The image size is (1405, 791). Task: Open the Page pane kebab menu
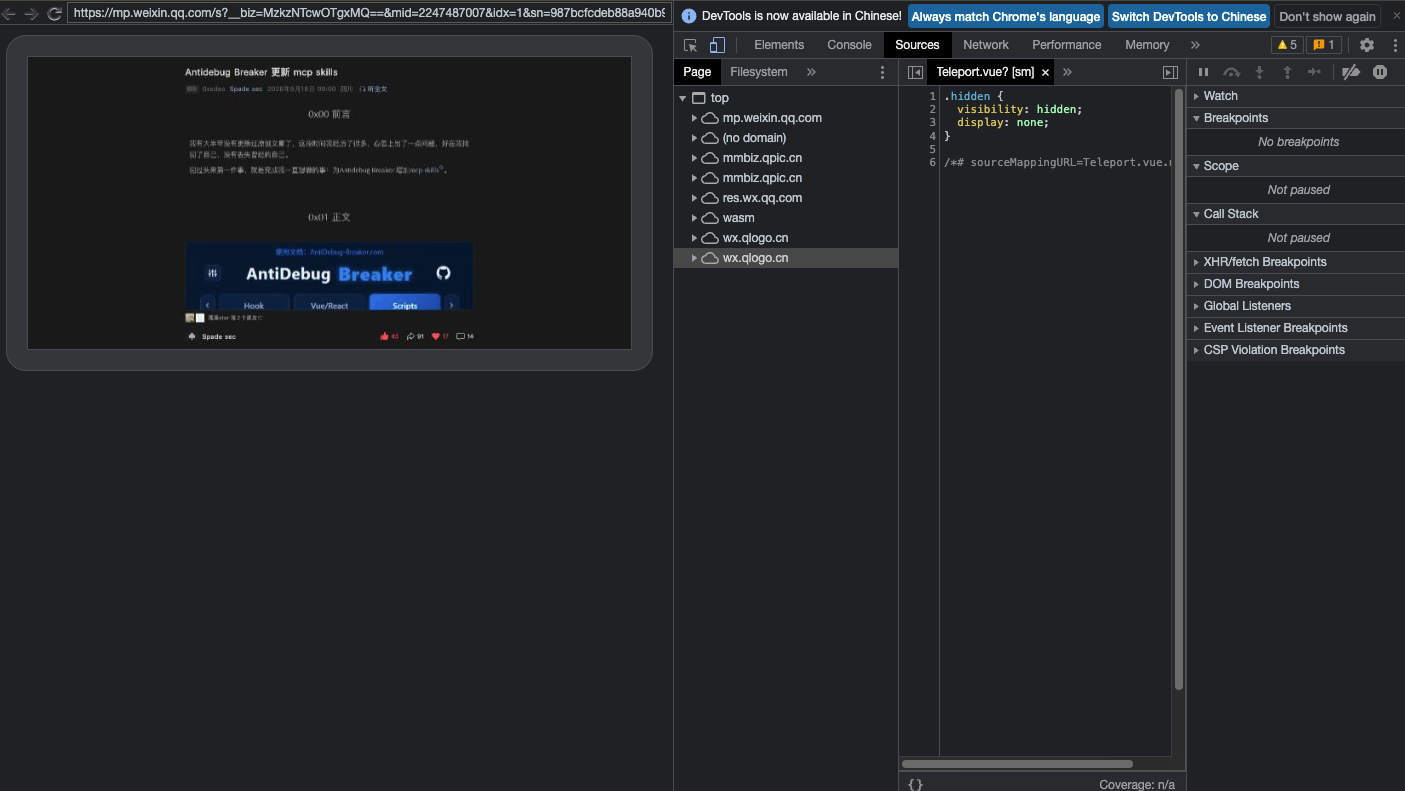point(882,72)
